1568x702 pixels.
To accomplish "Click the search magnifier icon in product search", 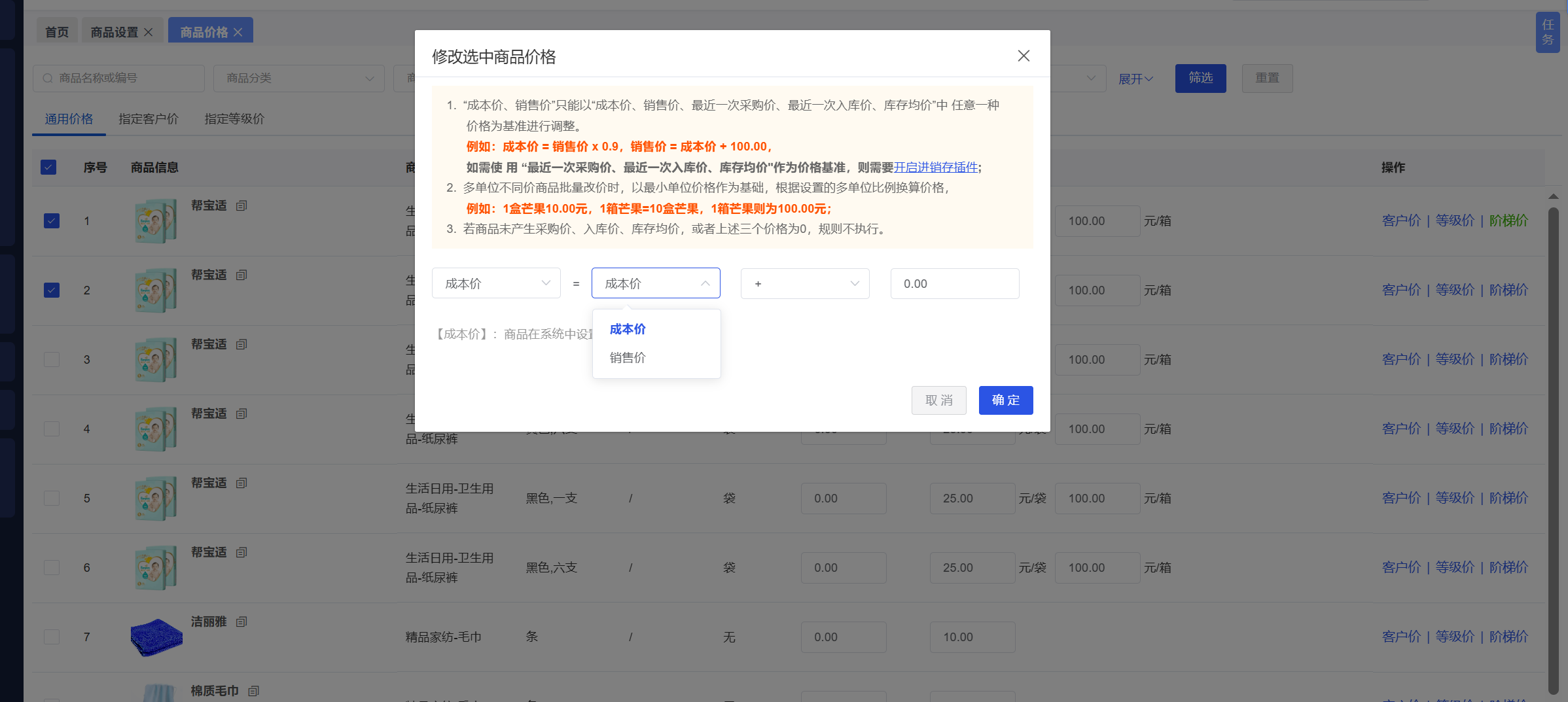I will click(48, 79).
